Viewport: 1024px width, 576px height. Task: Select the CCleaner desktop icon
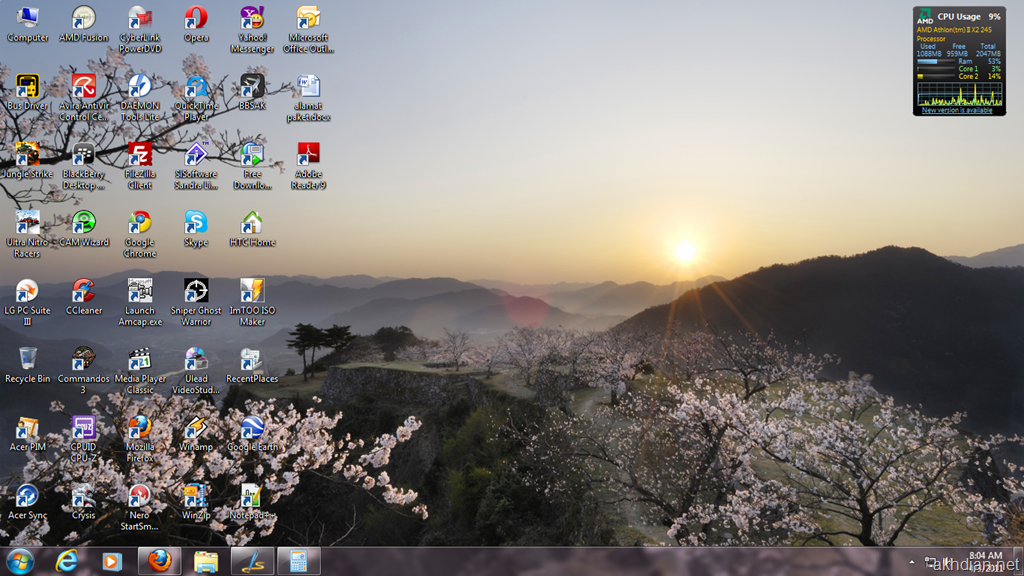coord(84,292)
